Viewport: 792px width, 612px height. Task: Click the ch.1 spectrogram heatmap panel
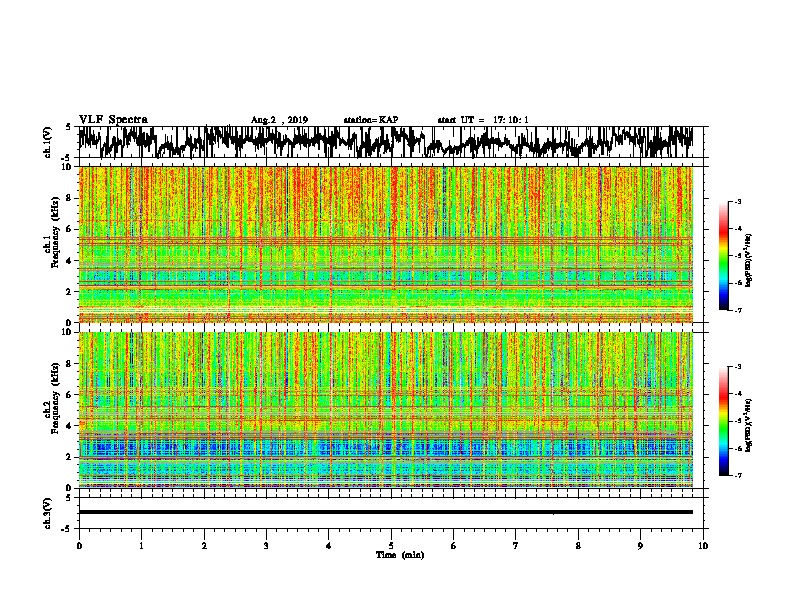point(385,244)
